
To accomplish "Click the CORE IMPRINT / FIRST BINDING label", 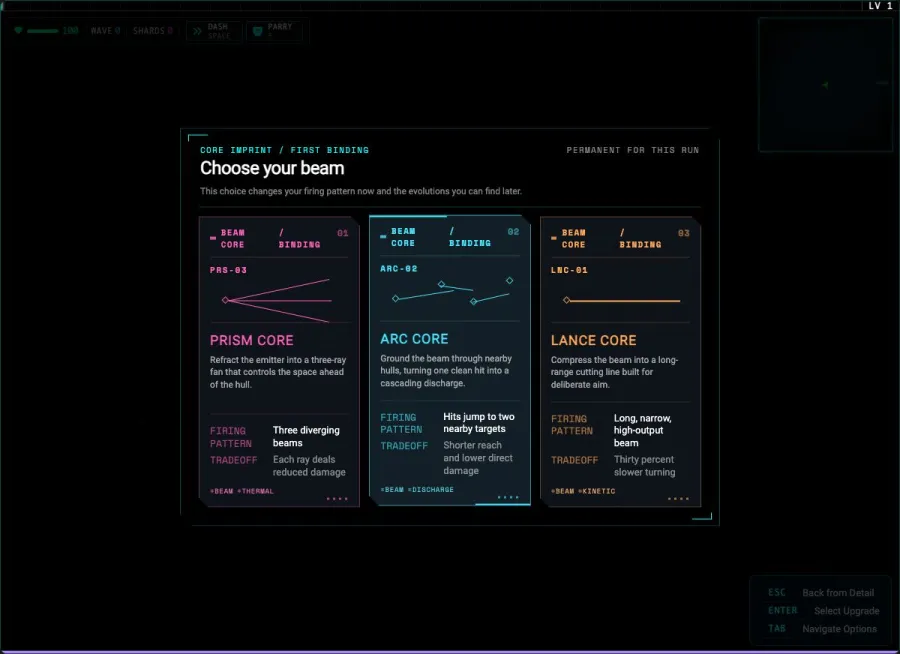I will (284, 150).
